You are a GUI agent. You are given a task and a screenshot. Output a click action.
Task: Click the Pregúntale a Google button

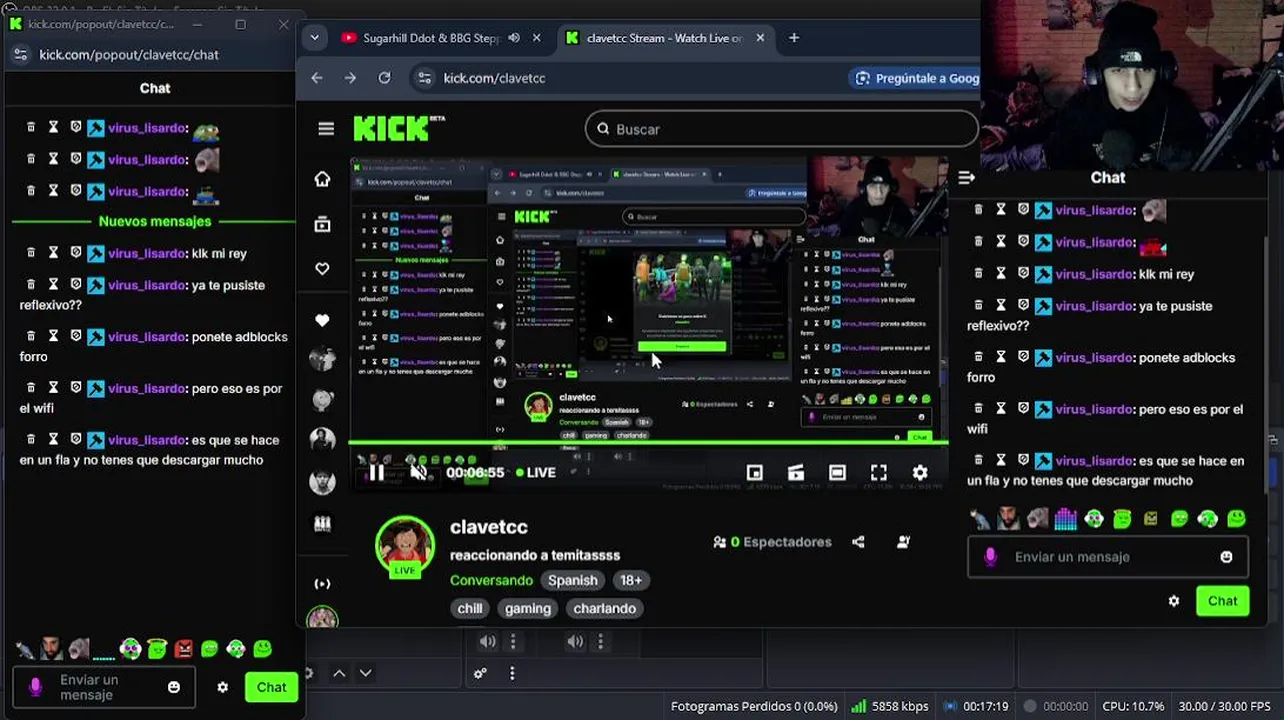click(915, 78)
